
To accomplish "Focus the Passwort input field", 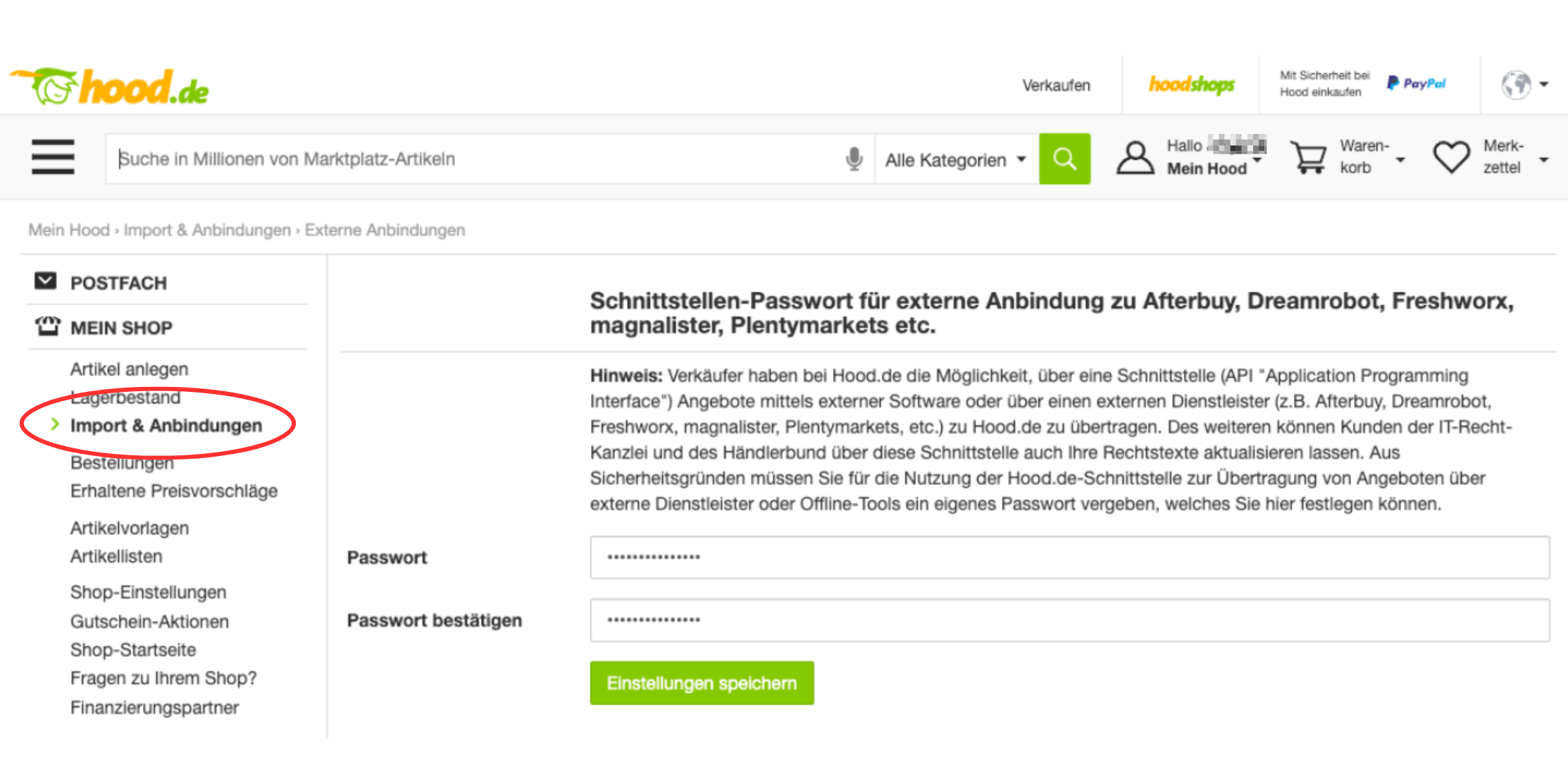I will 1069,558.
